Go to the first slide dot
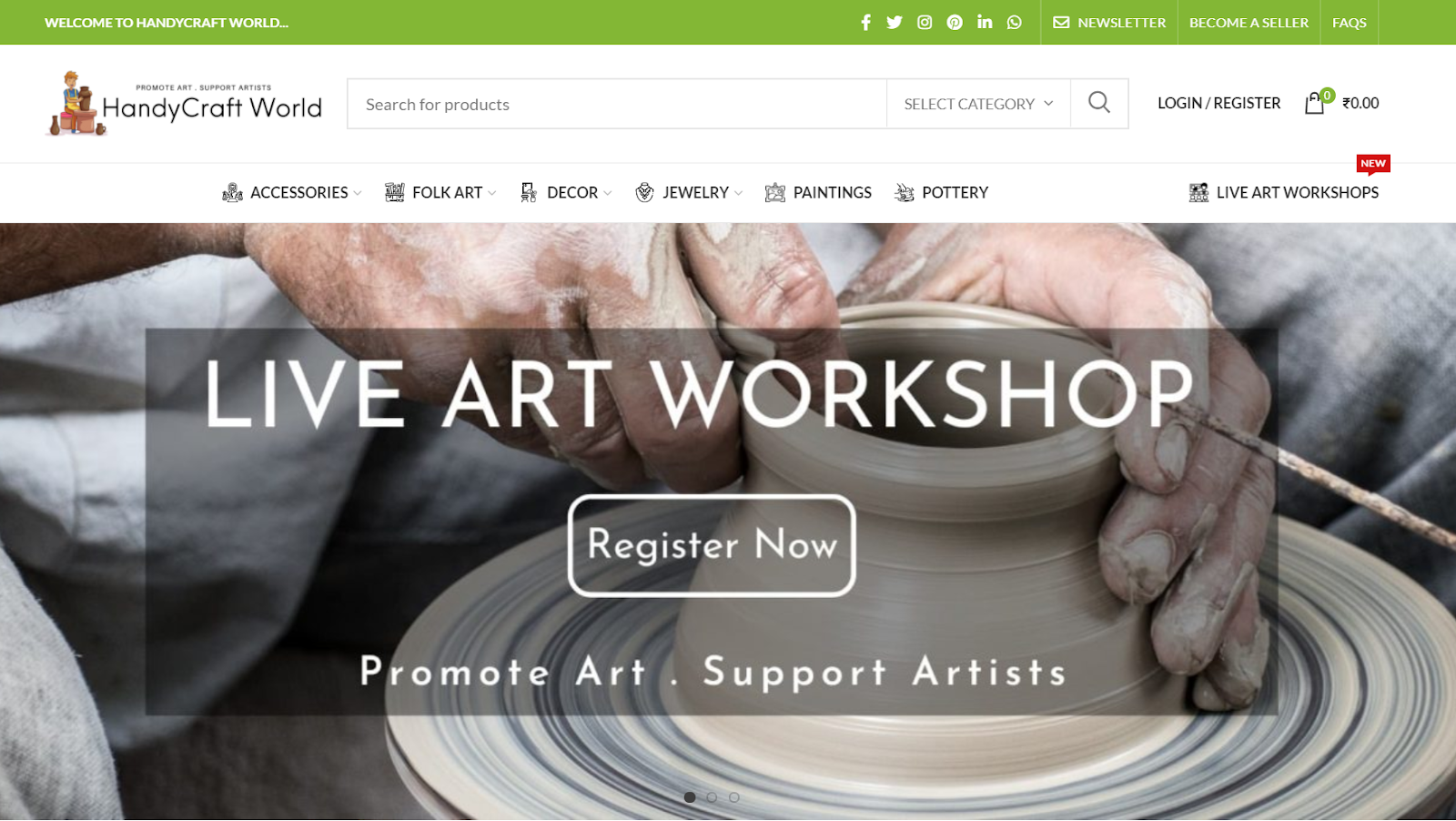This screenshot has height=821, width=1456. (x=690, y=797)
